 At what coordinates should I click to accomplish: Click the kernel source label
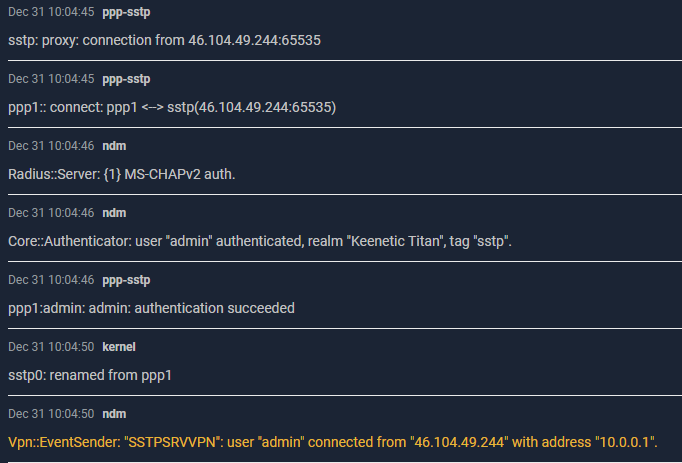click(119, 347)
